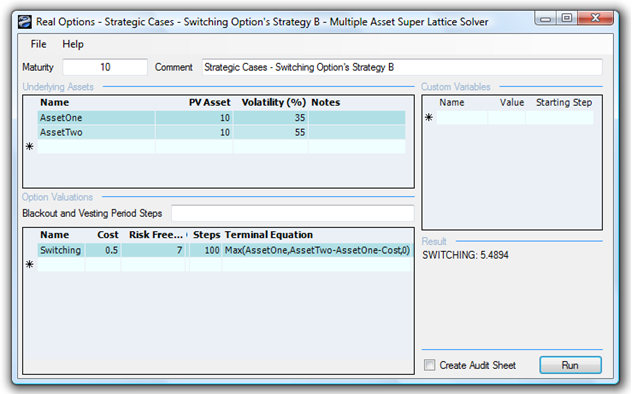Select the AssetOne name cell
This screenshot has height=394, width=632.
point(96,118)
